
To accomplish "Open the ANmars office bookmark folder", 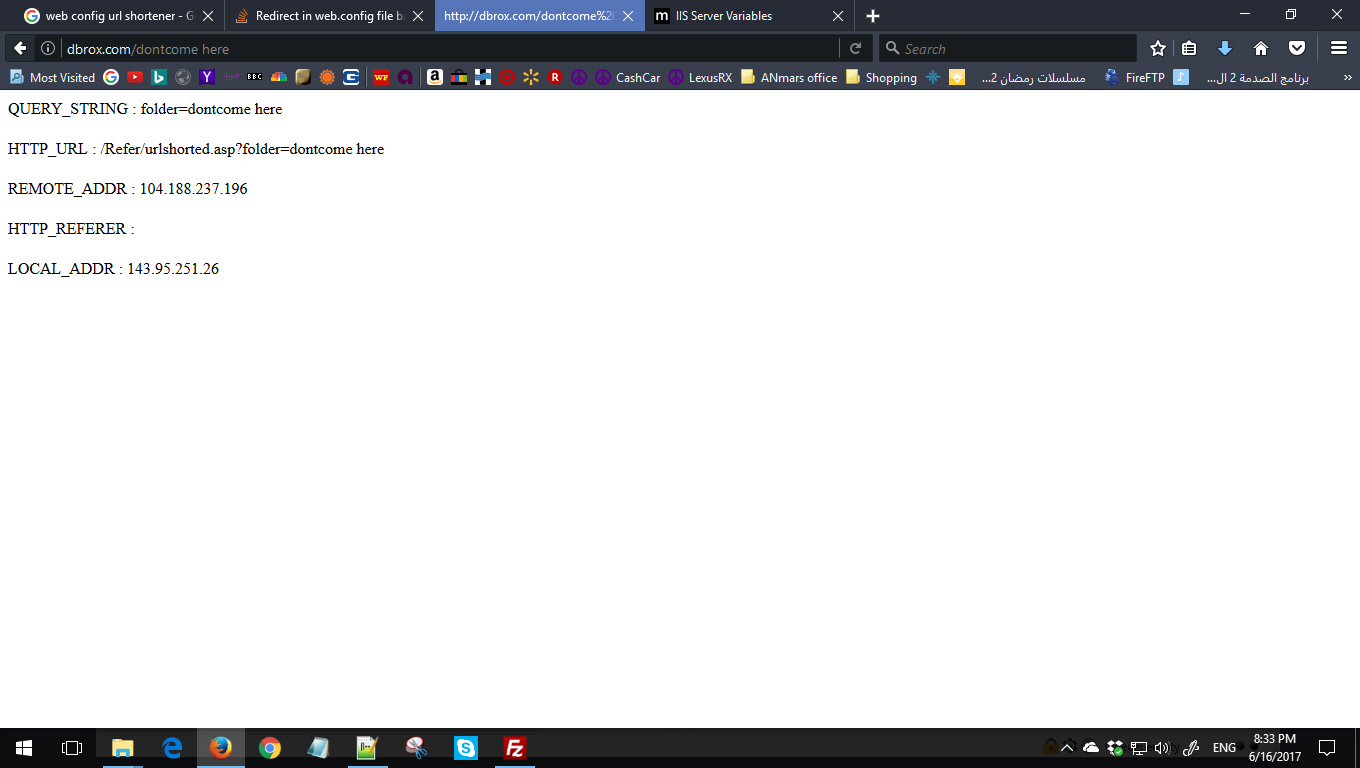I will 789,77.
